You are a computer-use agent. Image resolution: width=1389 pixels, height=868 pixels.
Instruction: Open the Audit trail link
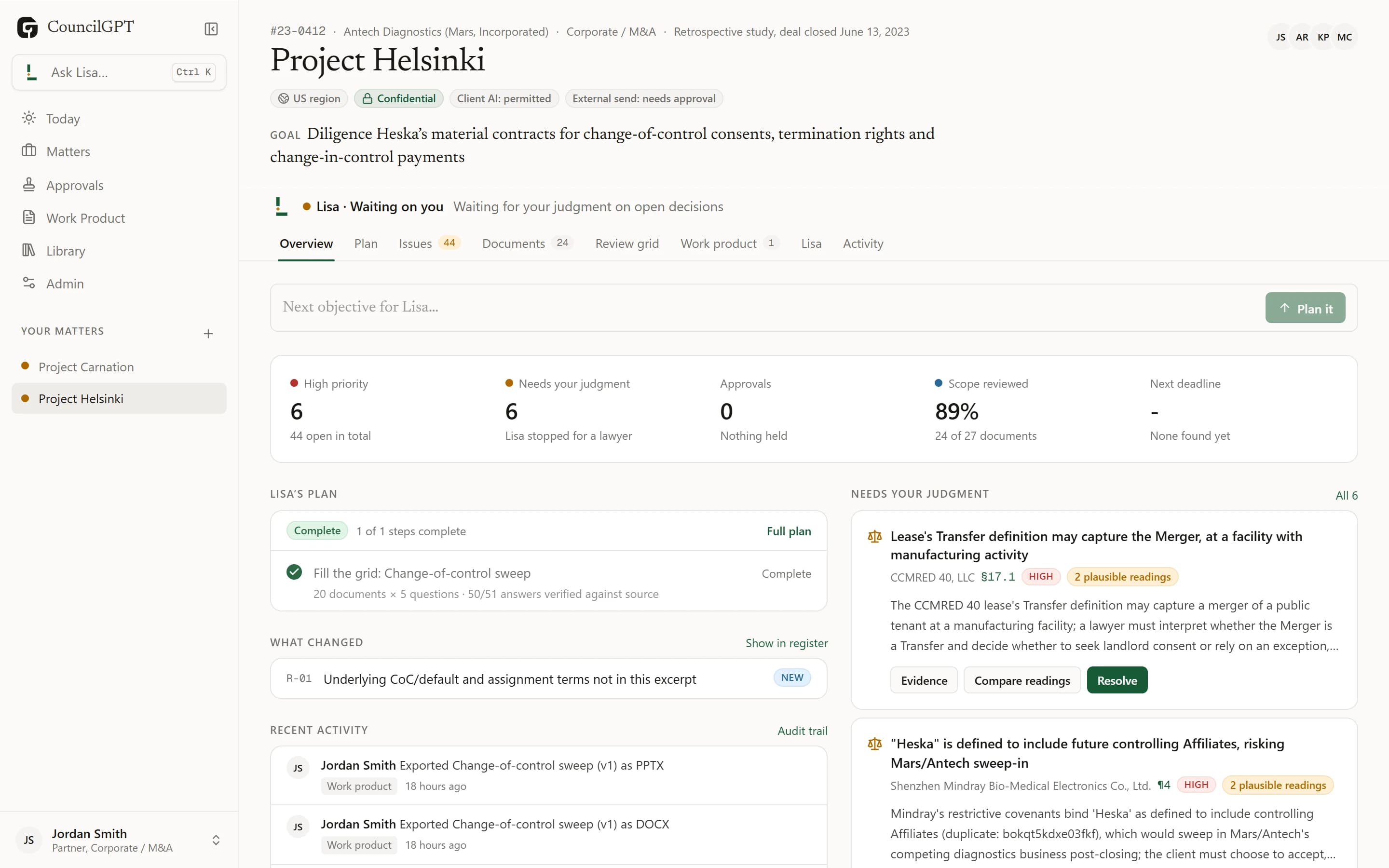click(x=803, y=731)
